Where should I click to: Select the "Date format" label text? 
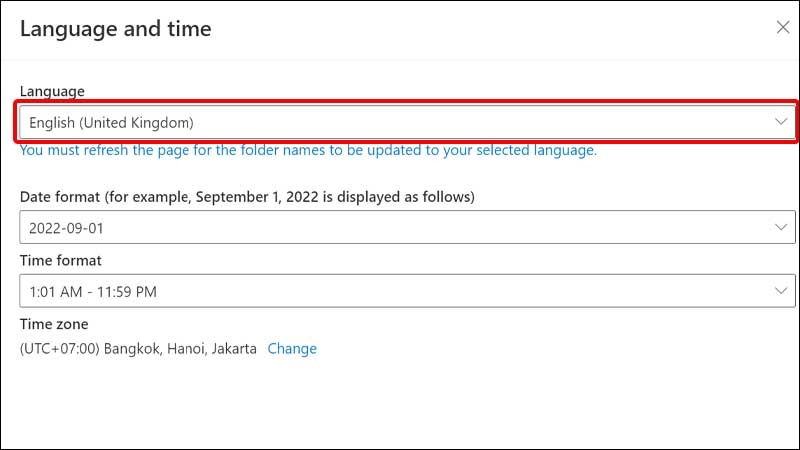point(60,197)
